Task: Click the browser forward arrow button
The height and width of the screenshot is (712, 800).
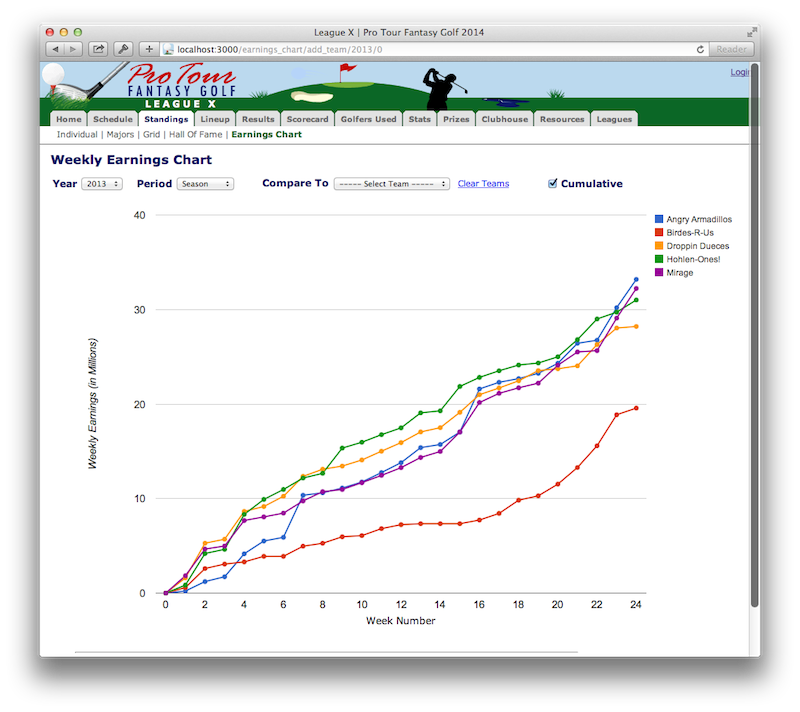Action: click(73, 48)
